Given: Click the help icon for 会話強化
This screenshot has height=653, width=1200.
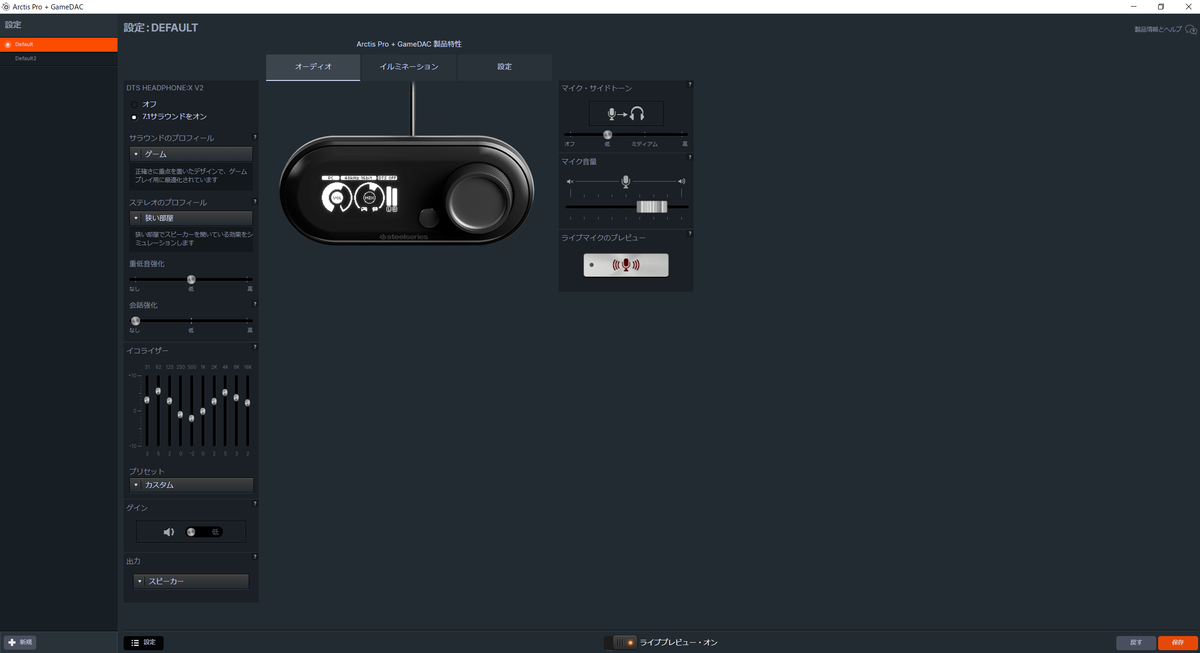Looking at the screenshot, I should tap(255, 303).
